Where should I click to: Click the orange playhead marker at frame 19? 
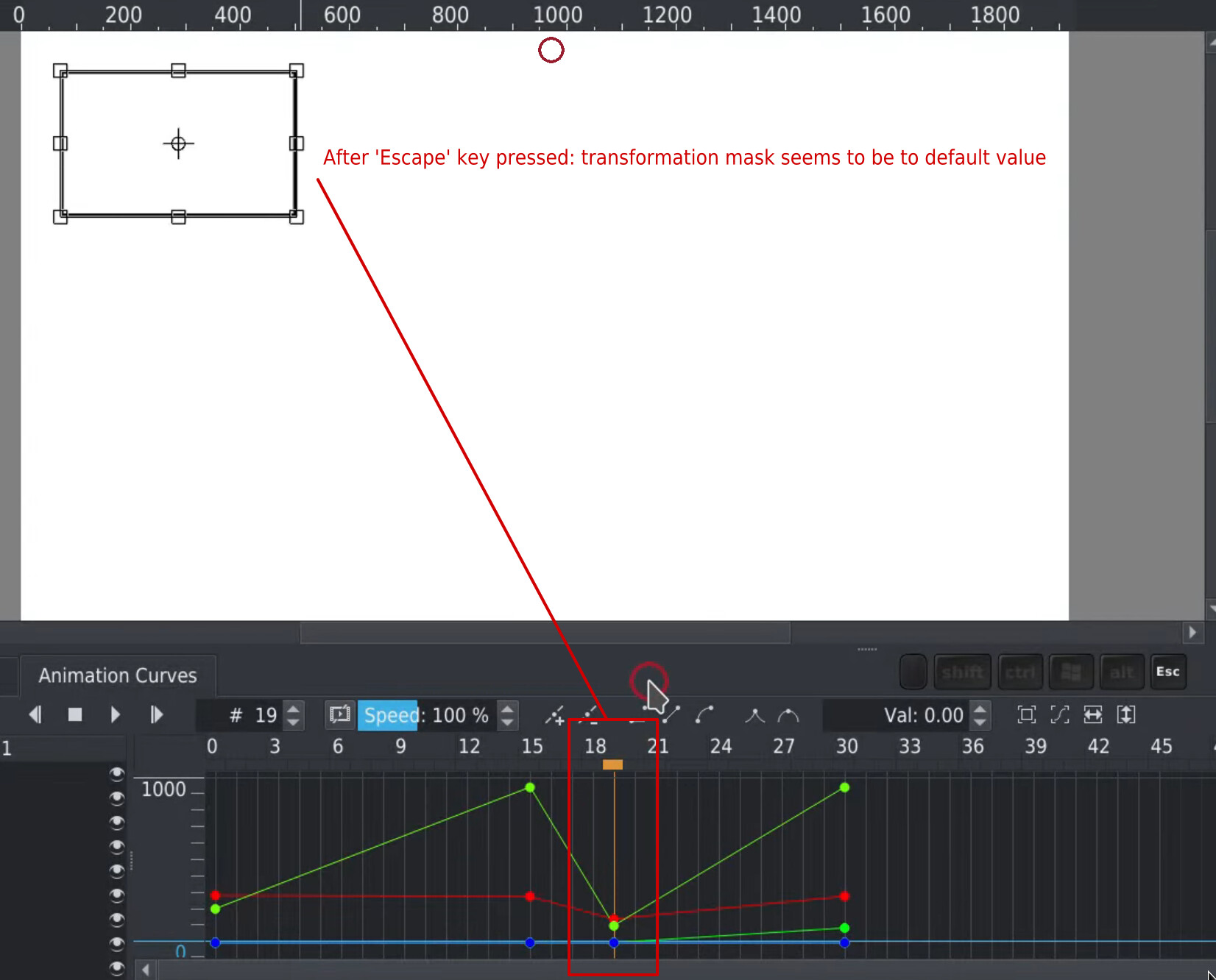click(612, 765)
